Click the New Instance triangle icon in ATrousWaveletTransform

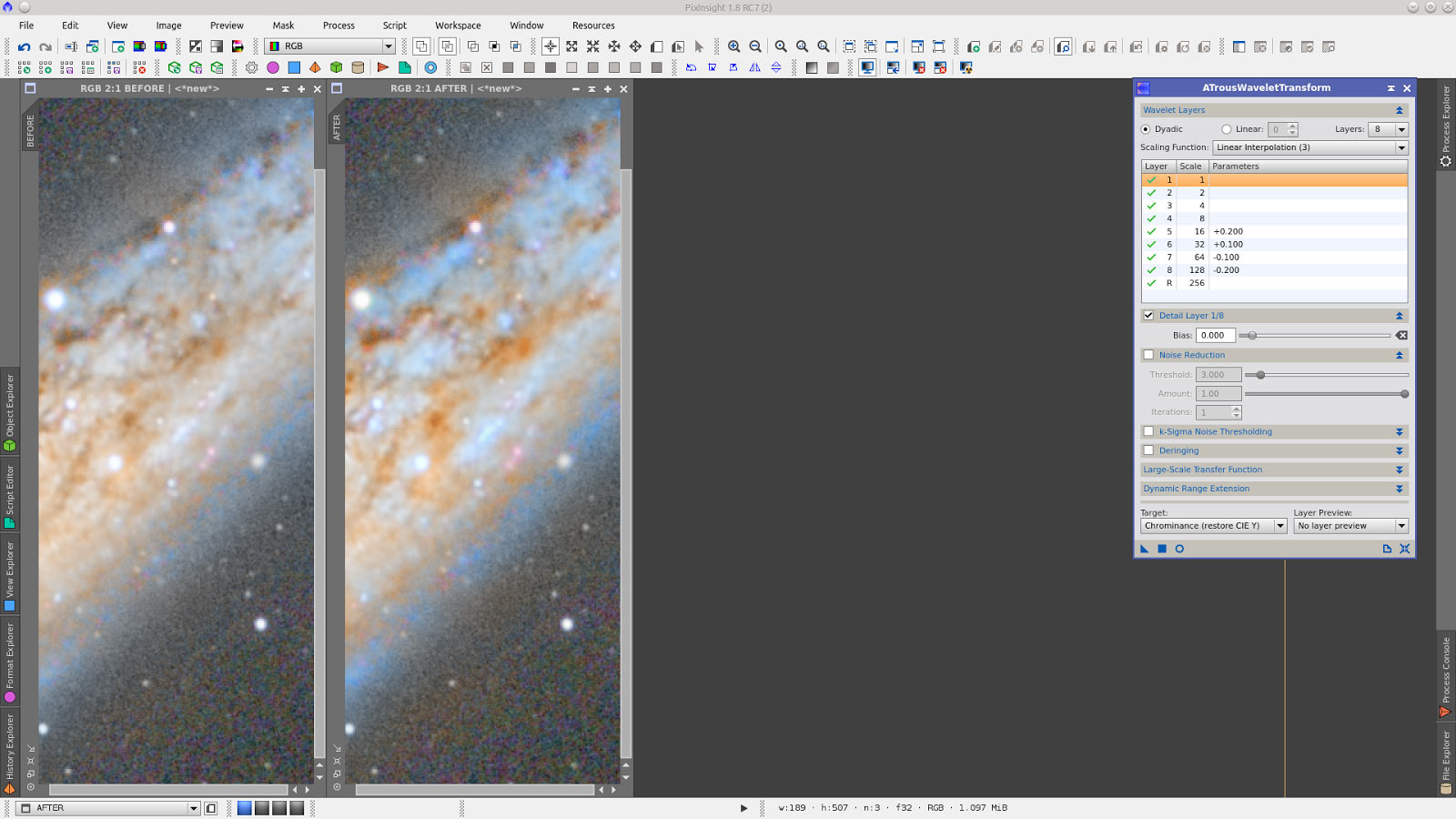(x=1145, y=549)
